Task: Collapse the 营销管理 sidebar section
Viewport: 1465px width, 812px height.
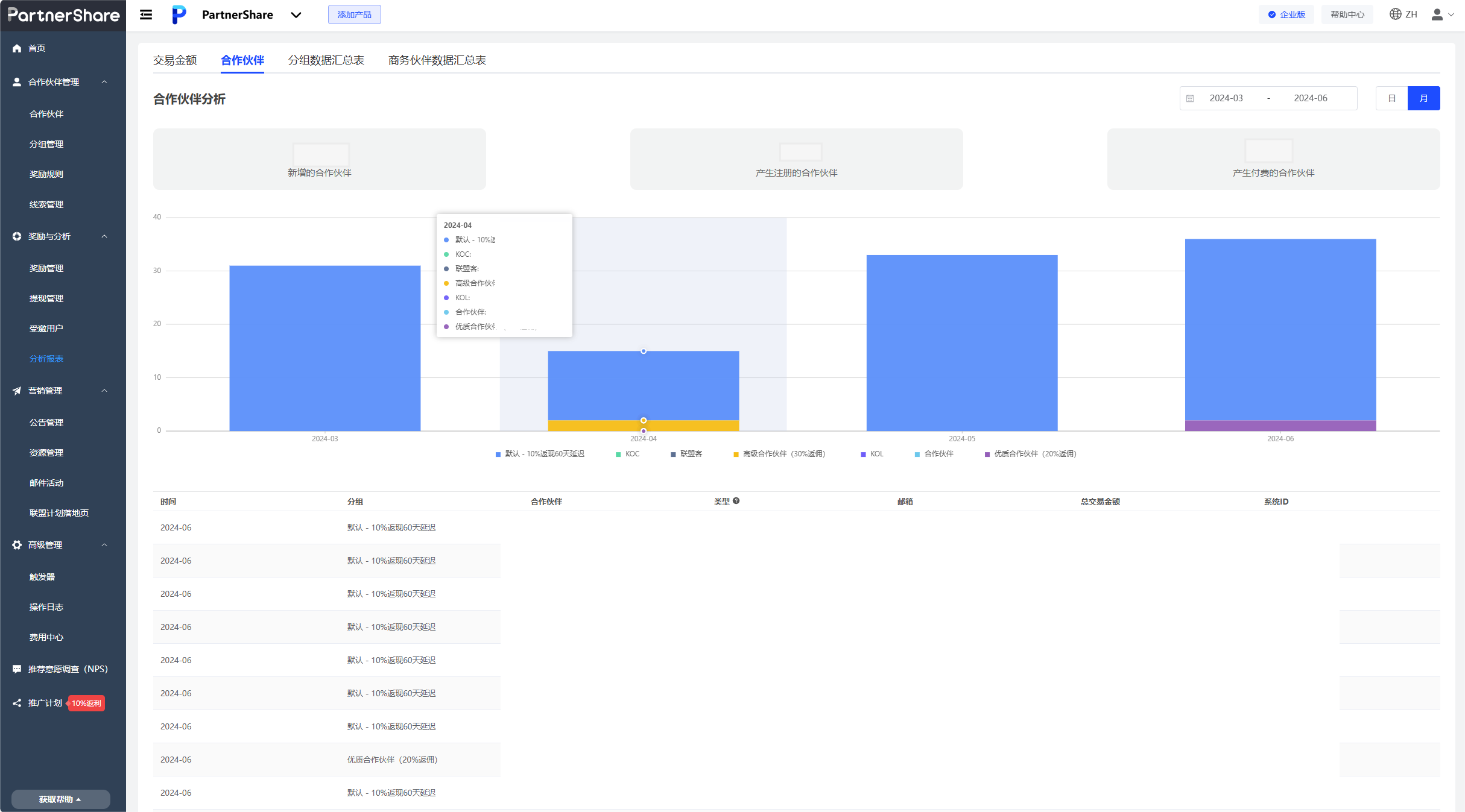Action: coord(104,391)
